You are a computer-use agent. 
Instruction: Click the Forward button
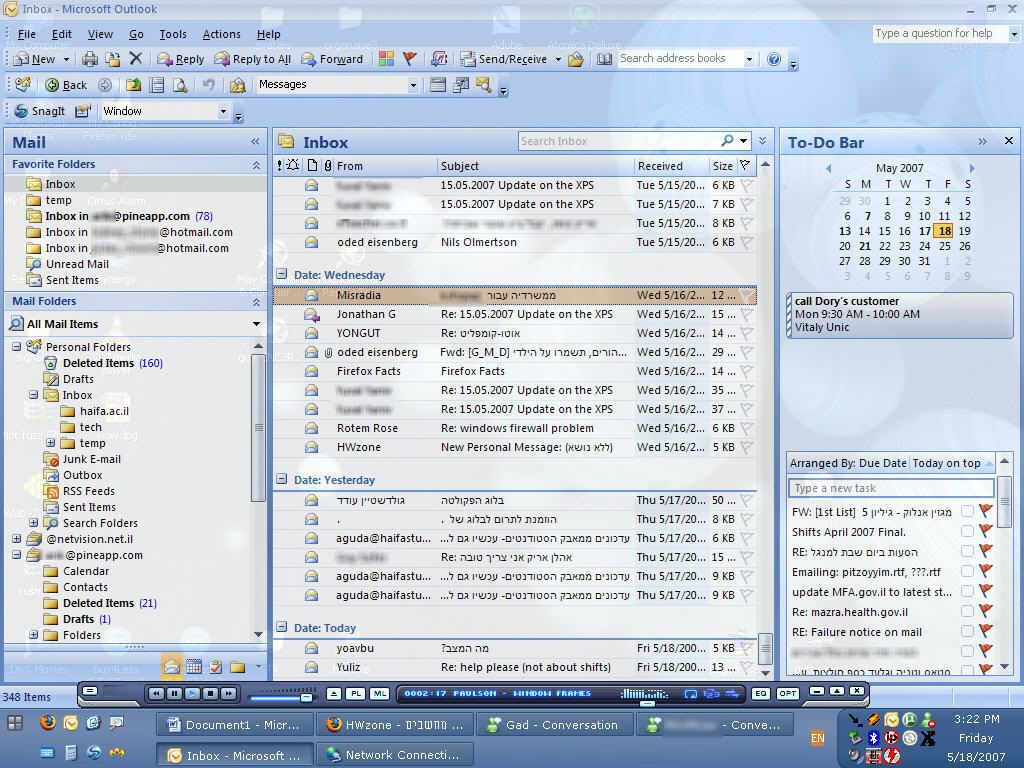coord(332,59)
